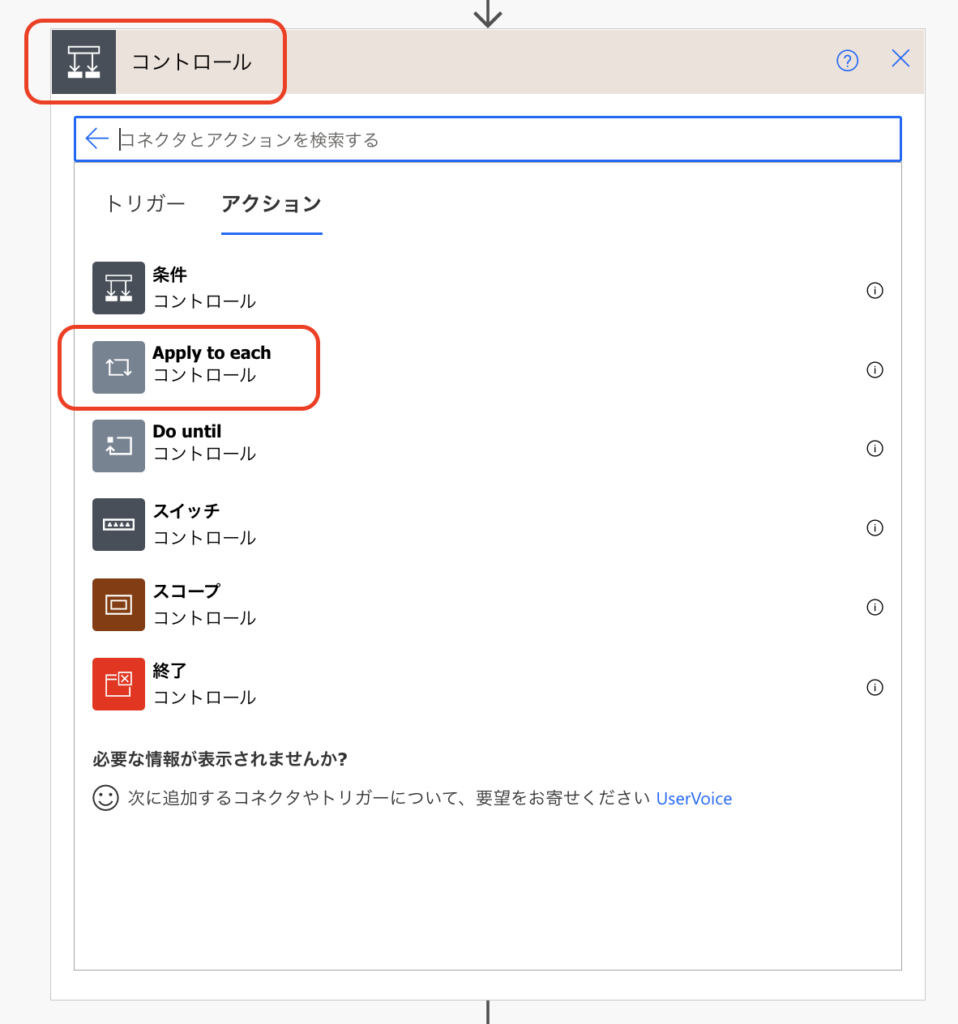Switch to the トリガー tab
The image size is (958, 1024).
pyautogui.click(x=145, y=204)
